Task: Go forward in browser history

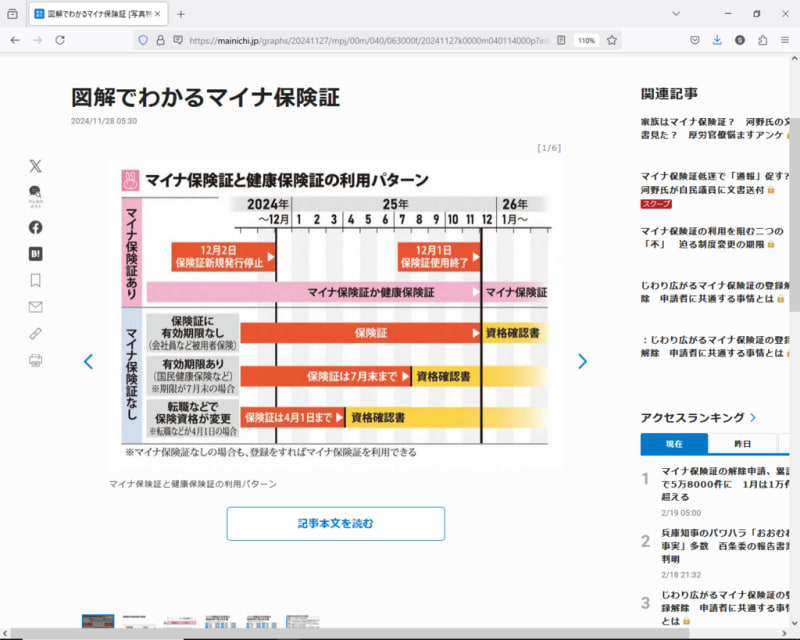Action: [37, 40]
